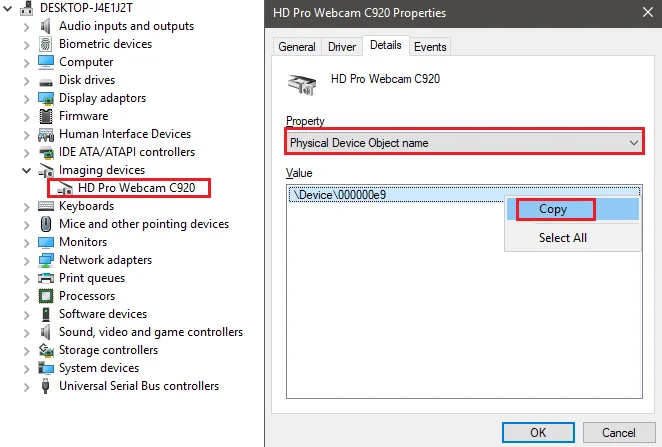Click the Human Interface Devices icon

[46, 134]
